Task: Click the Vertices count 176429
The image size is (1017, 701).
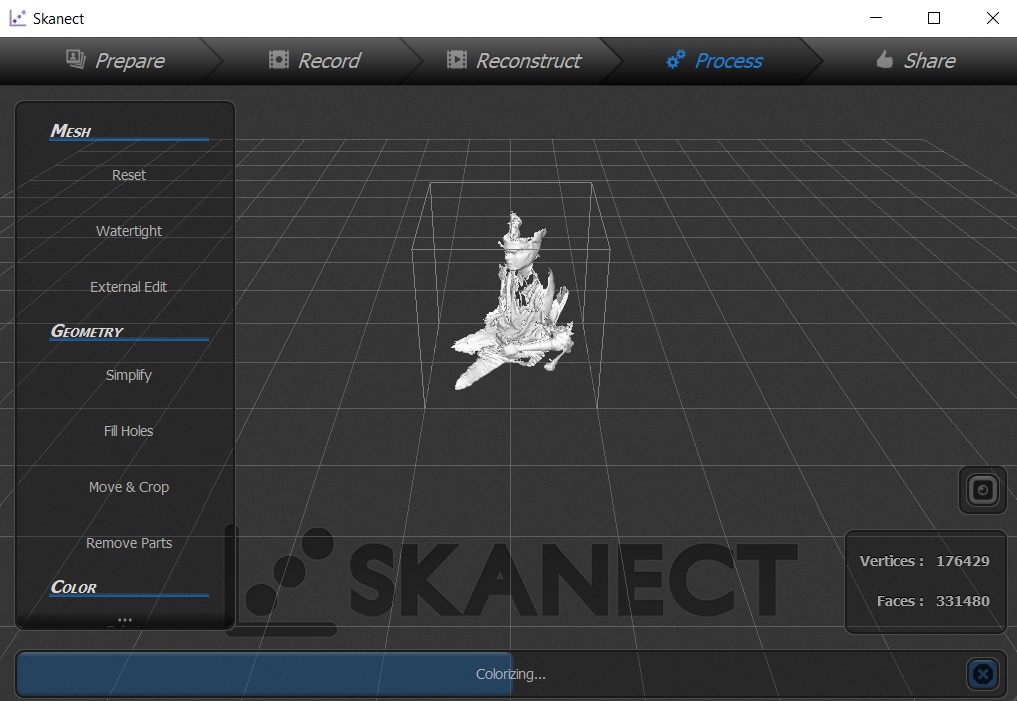Action: coord(963,562)
